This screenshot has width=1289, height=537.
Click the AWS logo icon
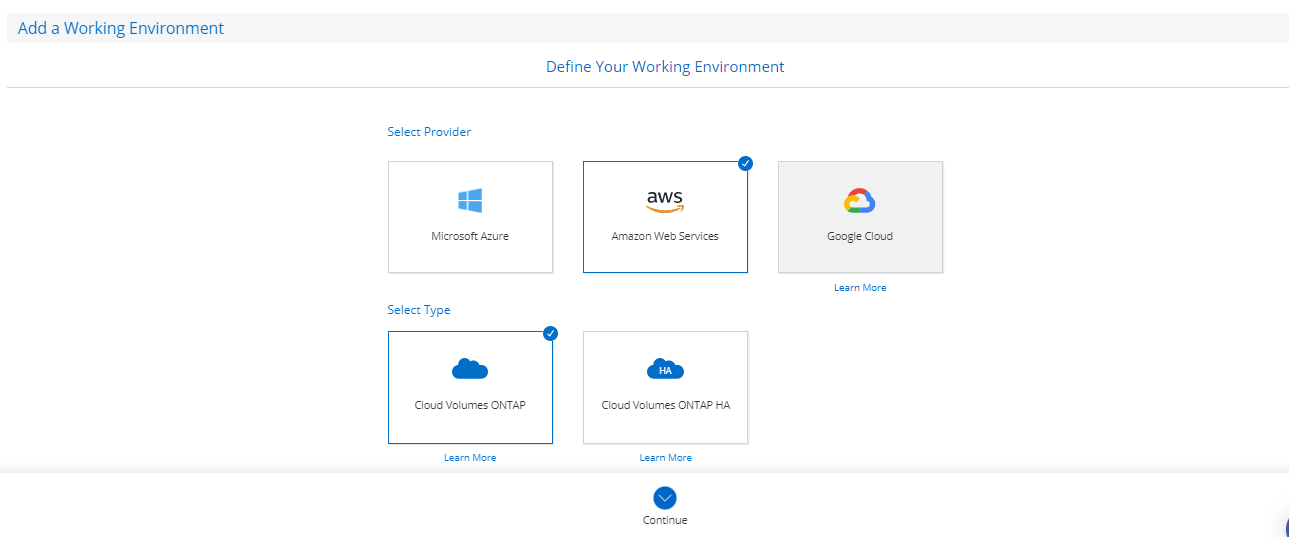point(665,201)
